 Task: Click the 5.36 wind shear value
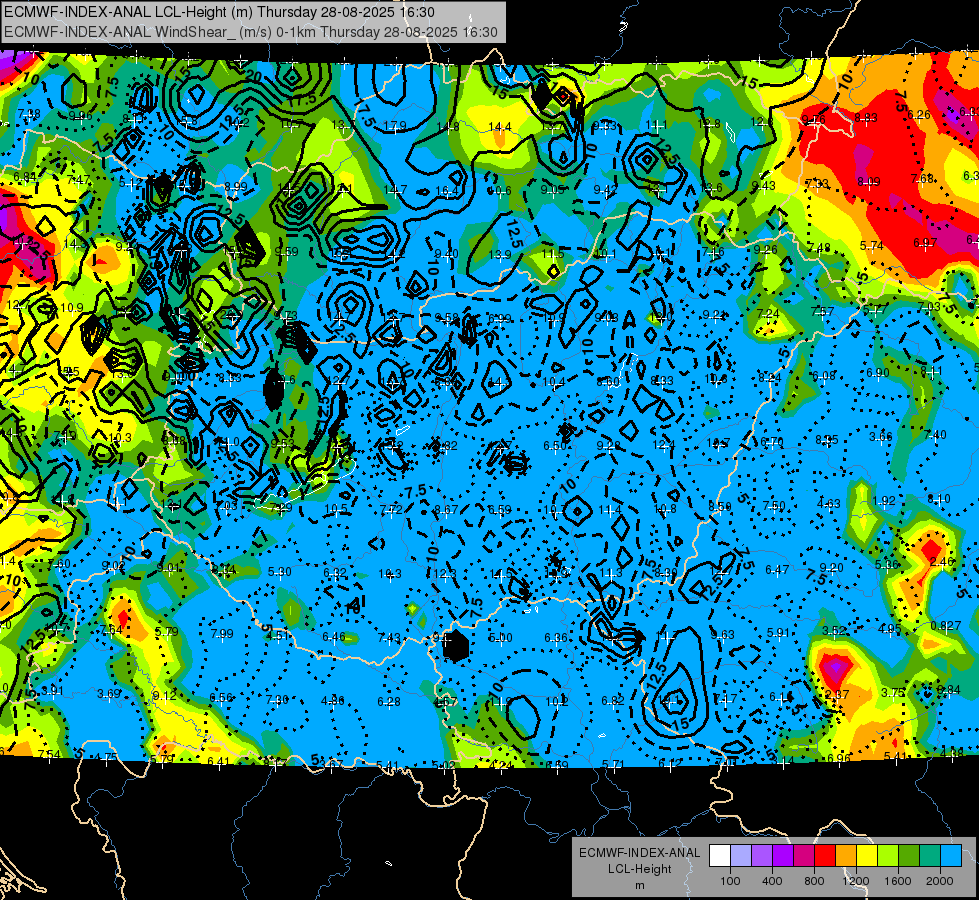coord(887,565)
